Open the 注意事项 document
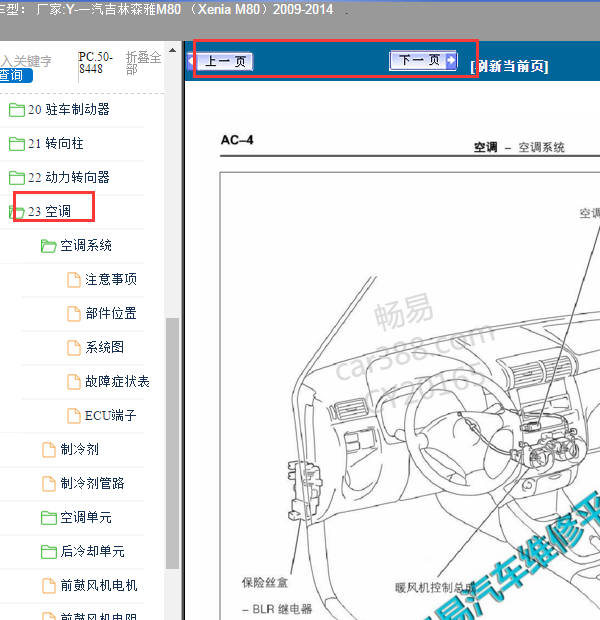600x620 pixels. [111, 280]
